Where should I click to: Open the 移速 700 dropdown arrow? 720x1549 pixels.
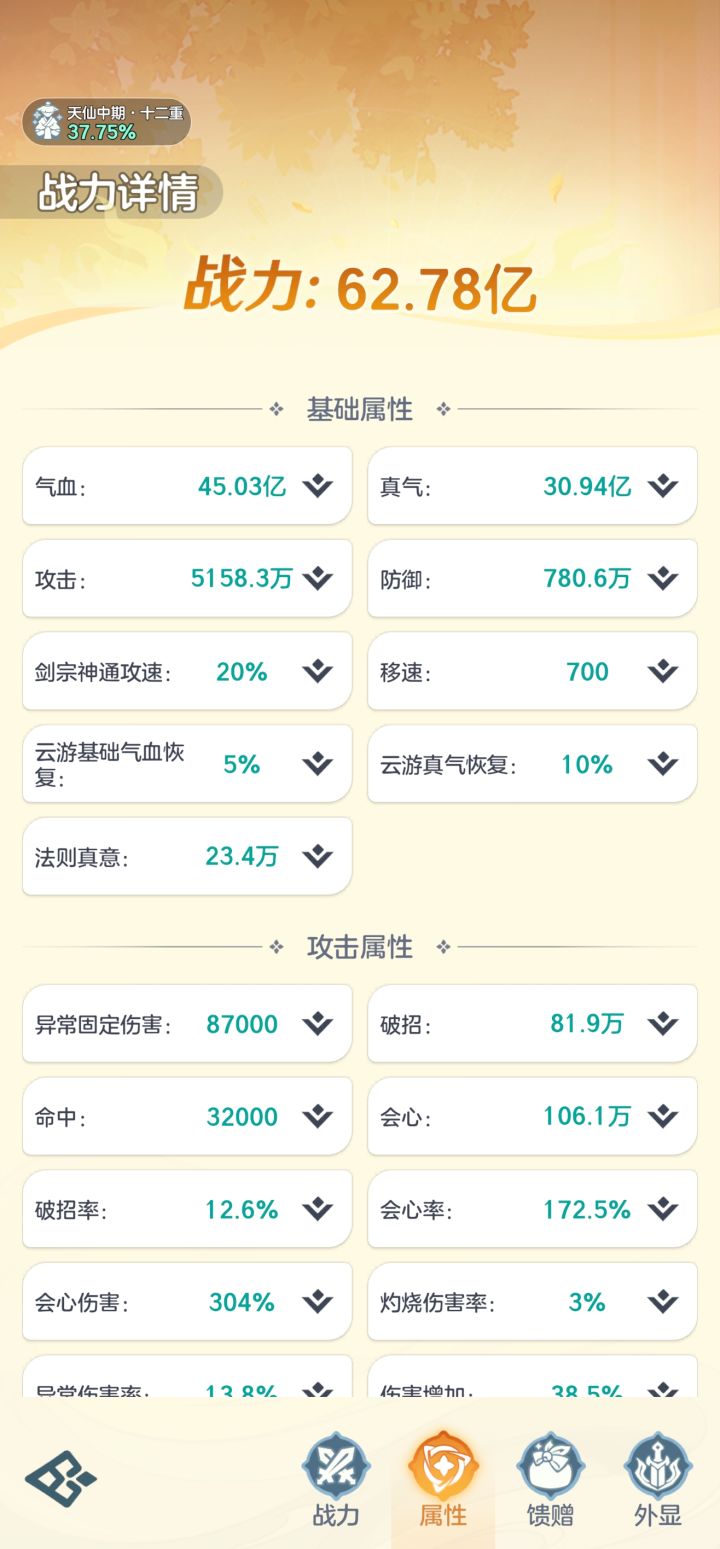[662, 672]
